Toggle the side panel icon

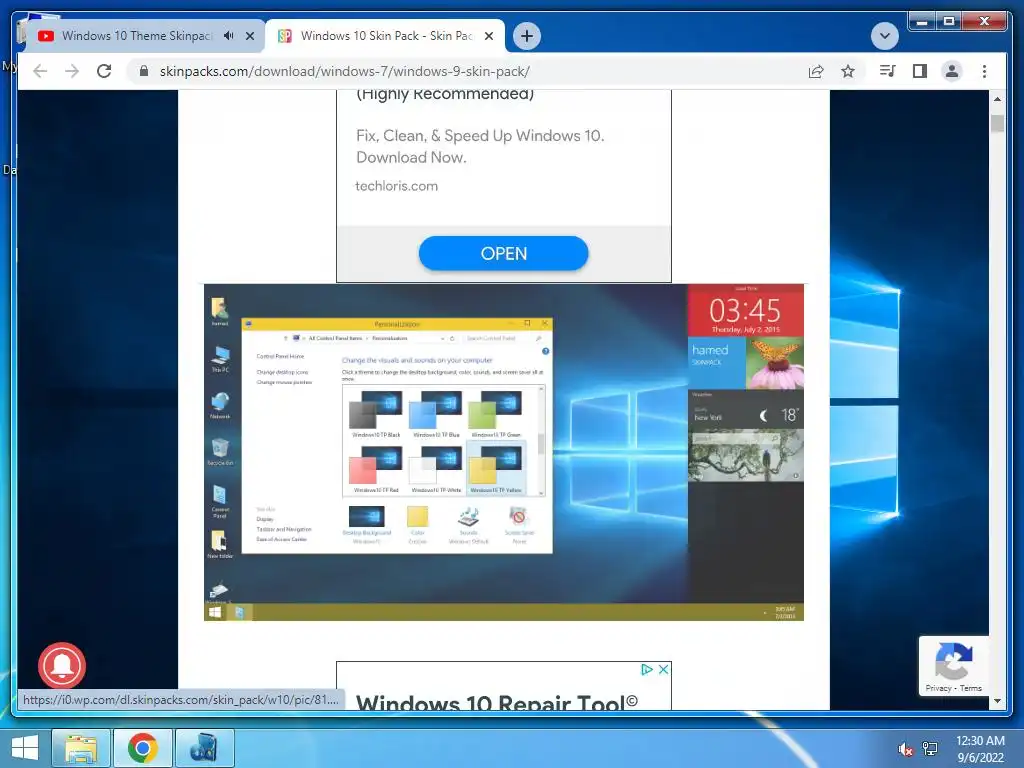[920, 71]
